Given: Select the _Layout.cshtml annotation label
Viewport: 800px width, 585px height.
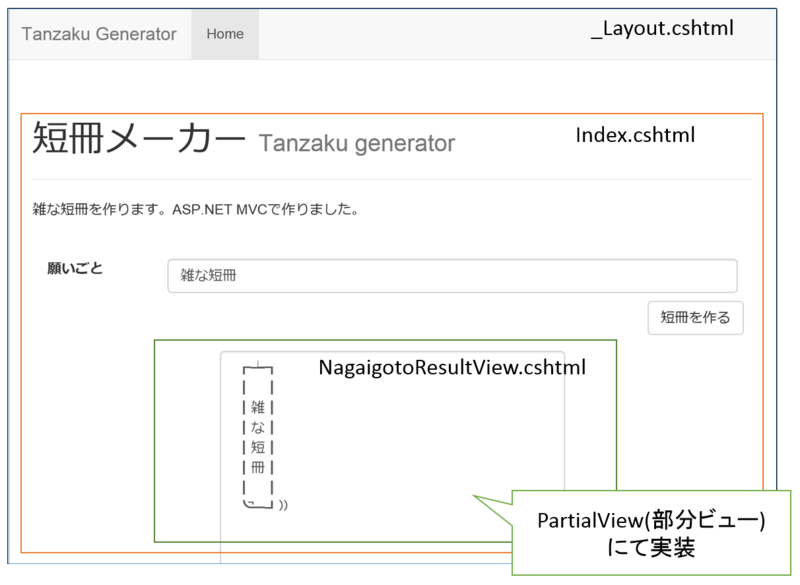Looking at the screenshot, I should pos(662,30).
